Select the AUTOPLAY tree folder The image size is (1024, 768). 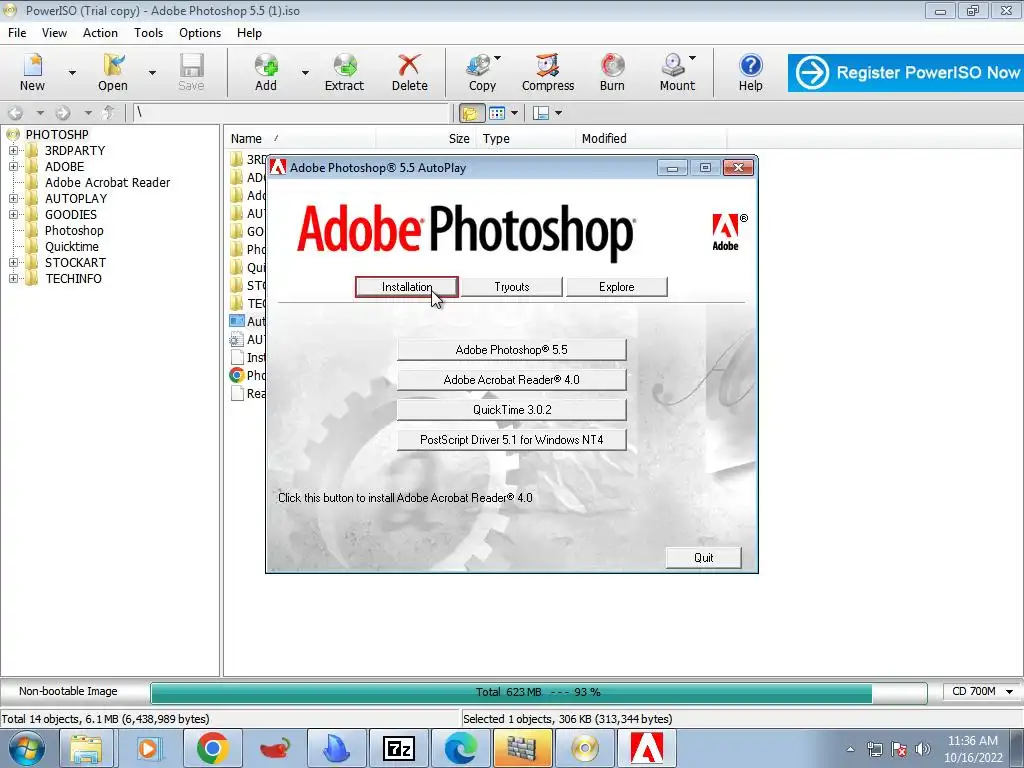(76, 199)
